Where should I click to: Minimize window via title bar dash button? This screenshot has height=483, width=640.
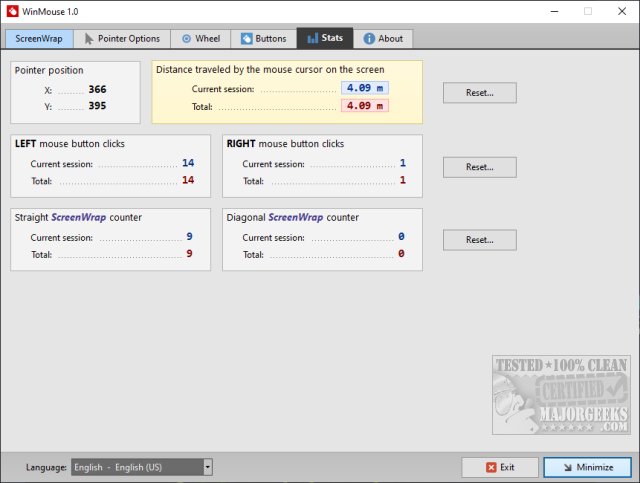tap(554, 11)
